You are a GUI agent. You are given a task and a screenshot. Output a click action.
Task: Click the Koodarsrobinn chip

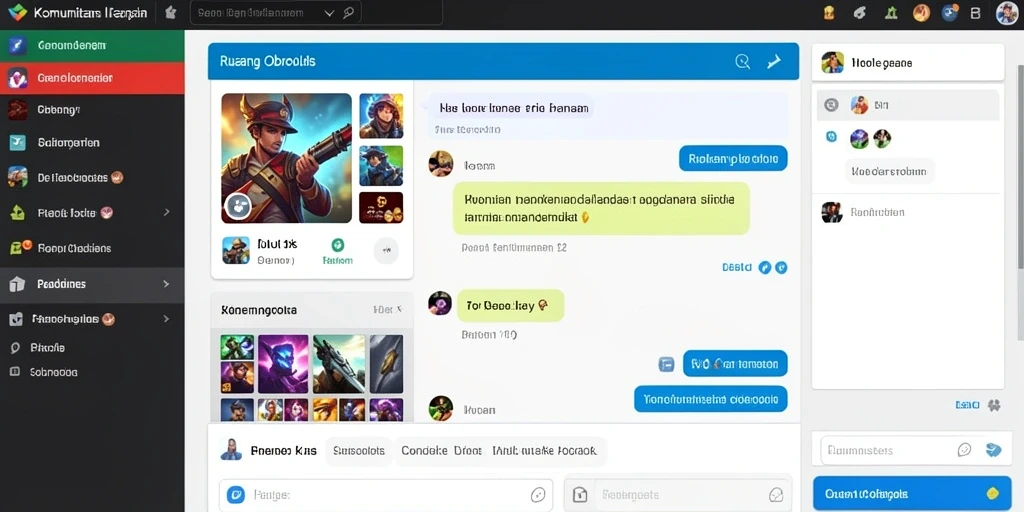pyautogui.click(x=889, y=172)
